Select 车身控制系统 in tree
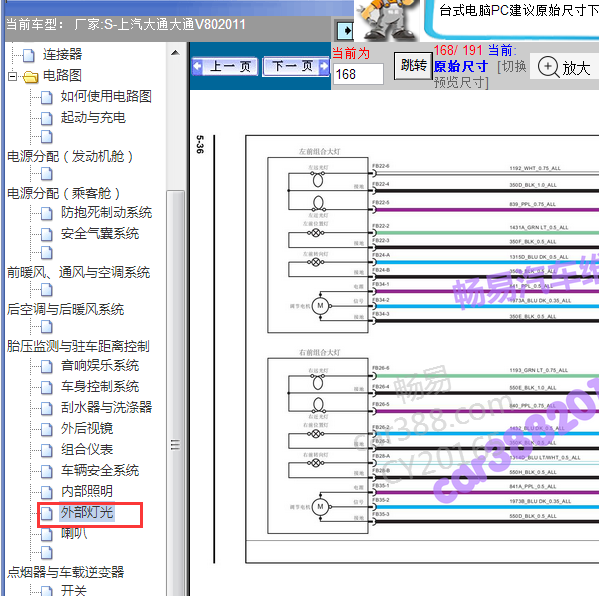 (x=100, y=387)
